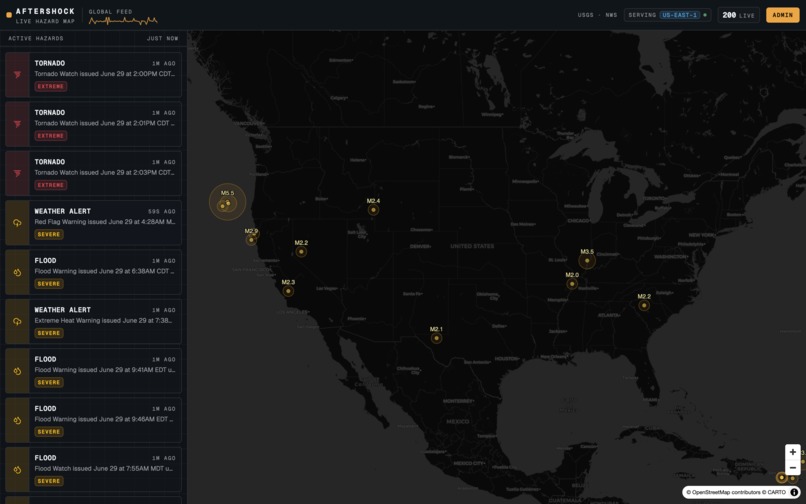The image size is (806, 504).
Task: Zoom out the map with minus button
Action: 793,467
